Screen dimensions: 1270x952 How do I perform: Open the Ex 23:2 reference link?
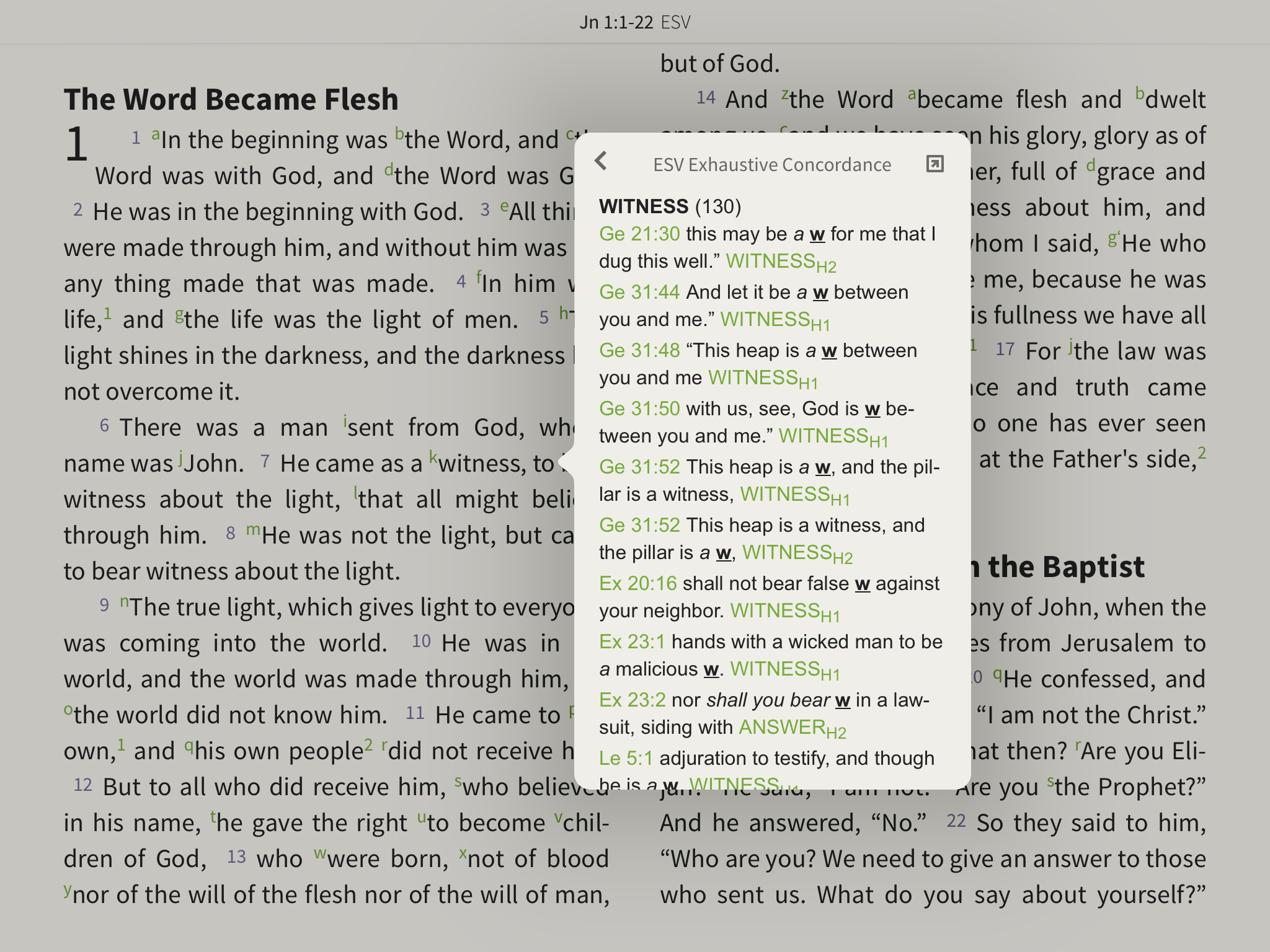coord(632,700)
